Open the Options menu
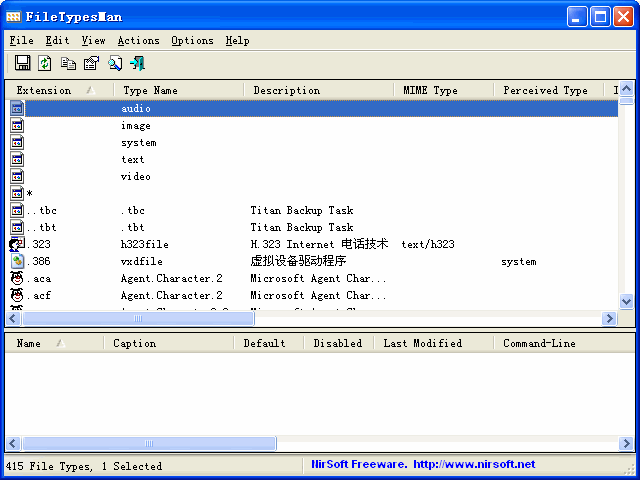 pyautogui.click(x=192, y=40)
